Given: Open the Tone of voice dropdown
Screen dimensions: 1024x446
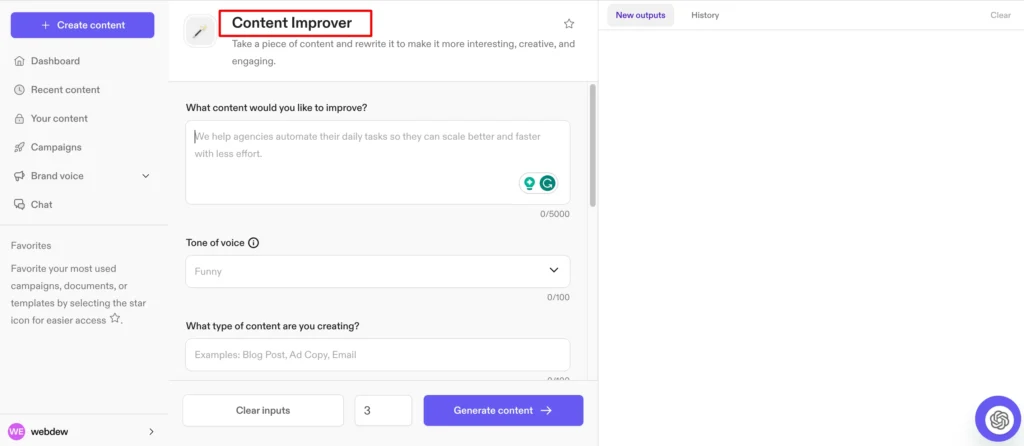Looking at the screenshot, I should (x=554, y=271).
